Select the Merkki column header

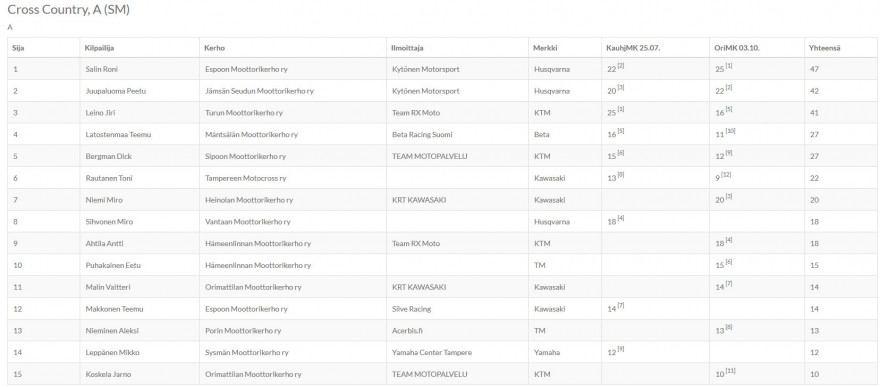(546, 48)
